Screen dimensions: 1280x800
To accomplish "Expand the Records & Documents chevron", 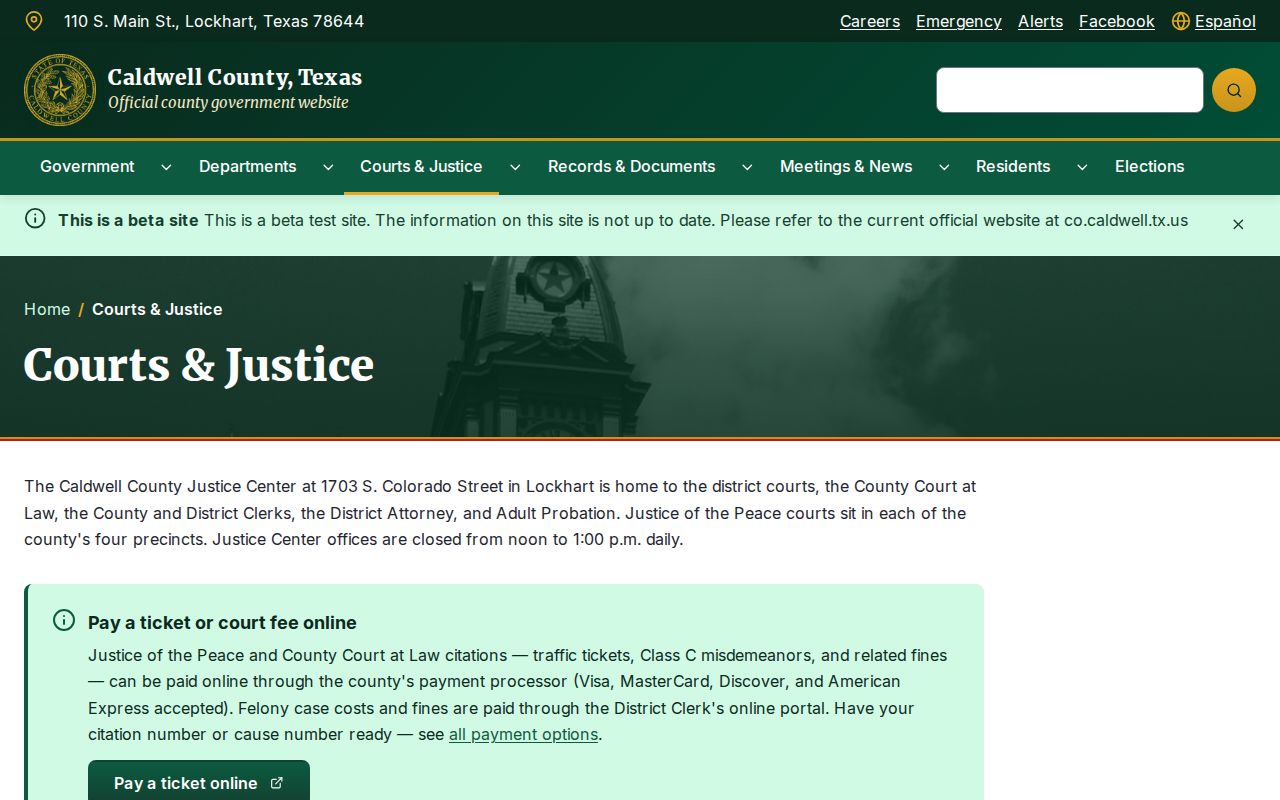I will pyautogui.click(x=747, y=167).
